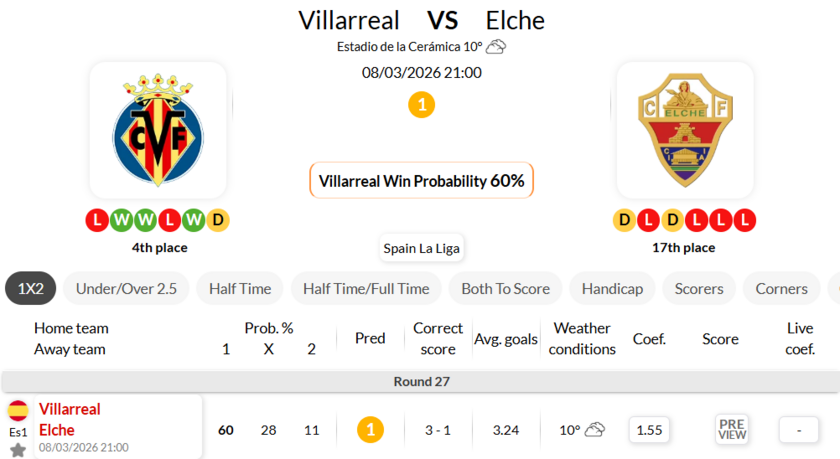Click the Elche club crest logo
Viewport: 840px width, 459px height.
tap(685, 130)
